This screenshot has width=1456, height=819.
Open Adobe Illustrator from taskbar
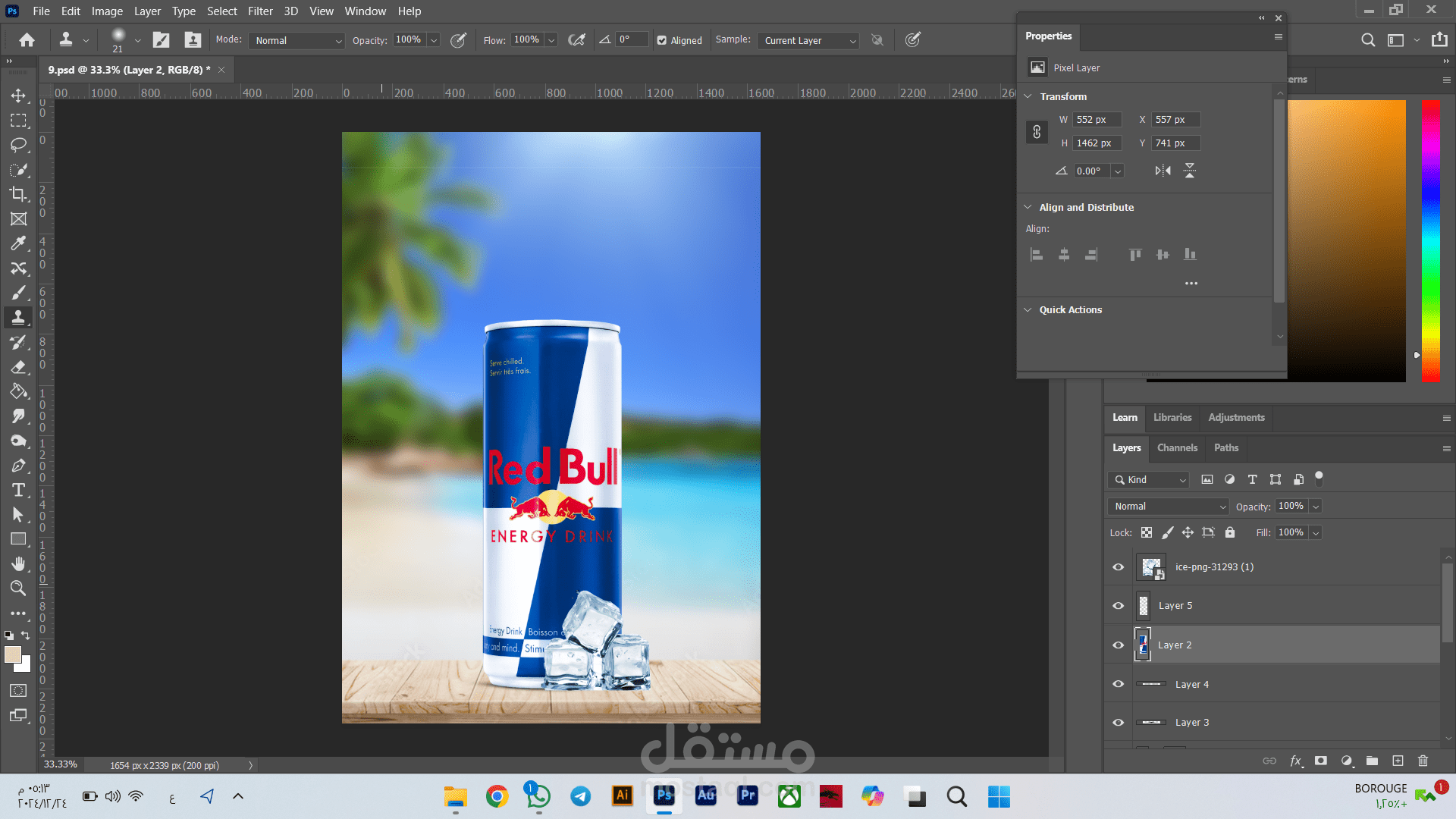[x=622, y=795]
